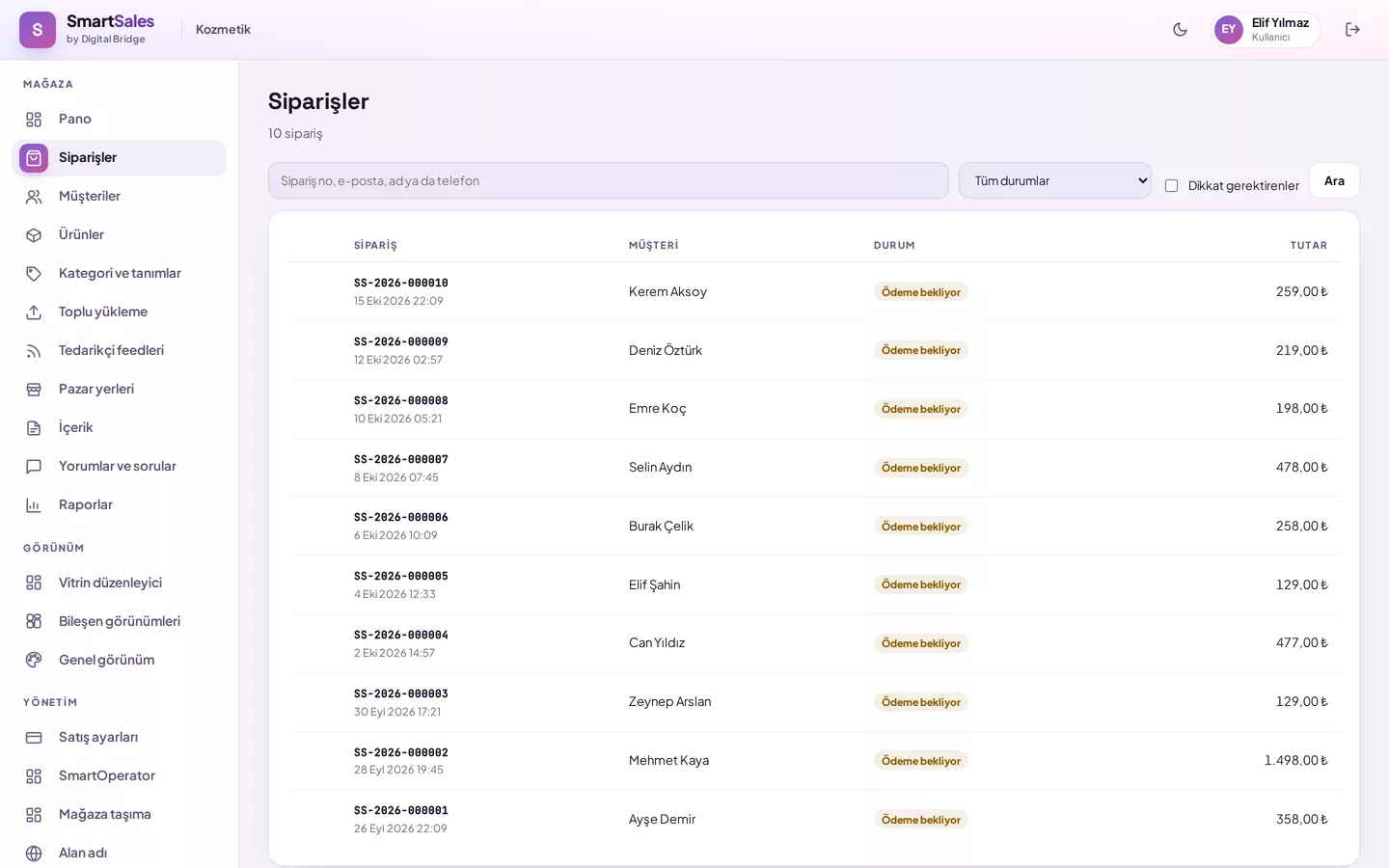
Task: Click customer name Can Yıldız
Action: (657, 642)
